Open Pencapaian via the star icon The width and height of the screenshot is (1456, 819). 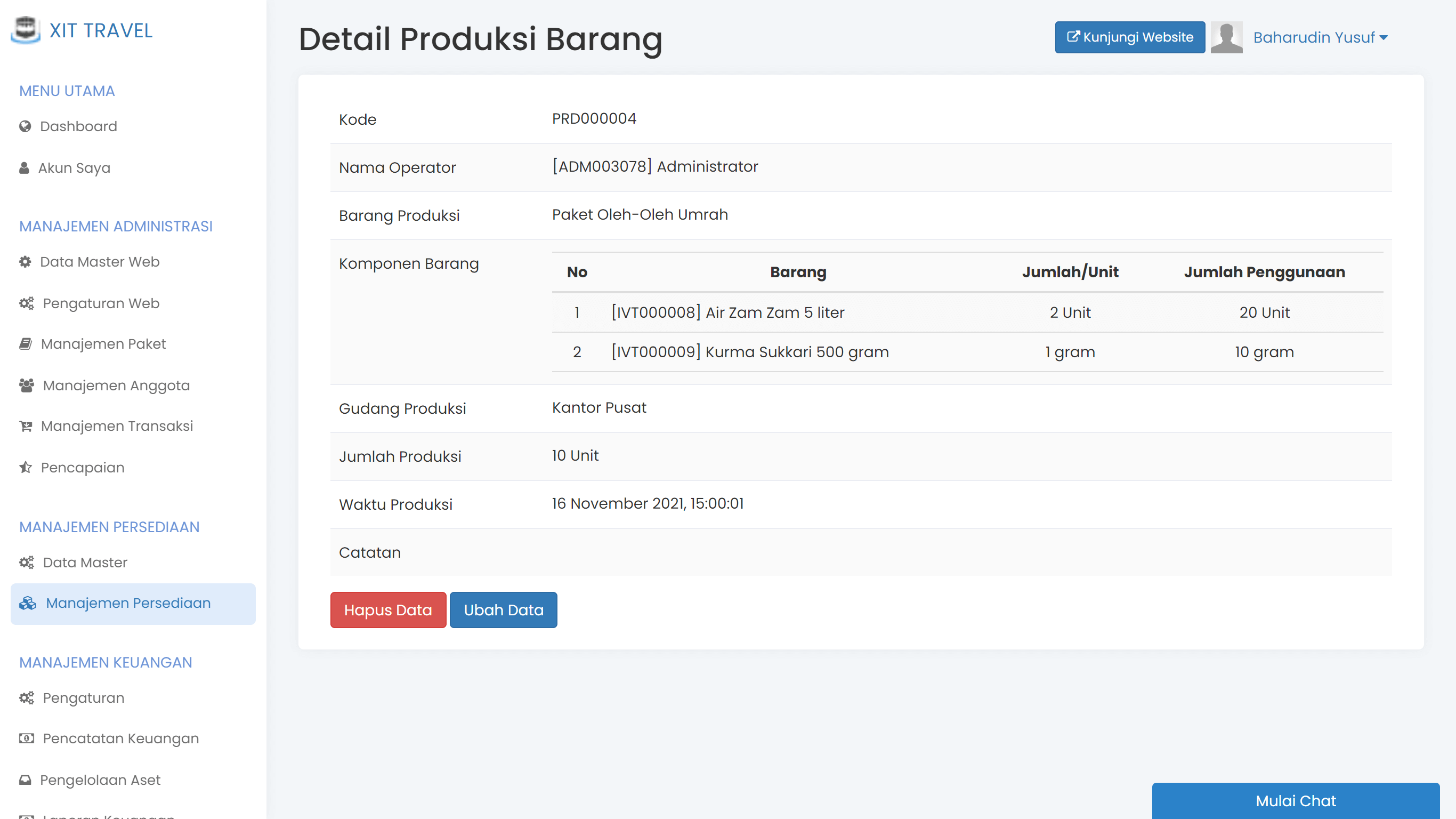pyautogui.click(x=25, y=467)
